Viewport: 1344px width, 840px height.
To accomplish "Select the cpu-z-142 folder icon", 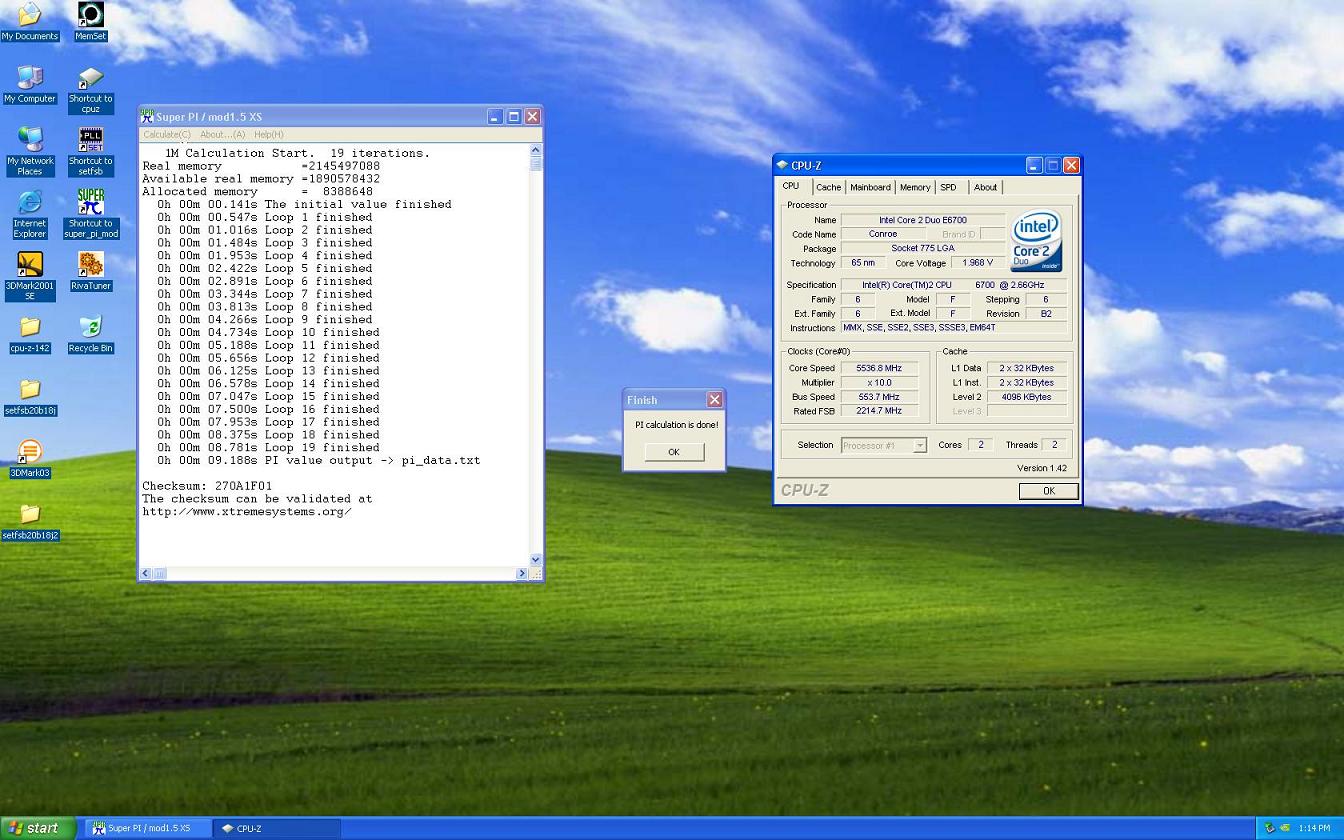I will 30,328.
